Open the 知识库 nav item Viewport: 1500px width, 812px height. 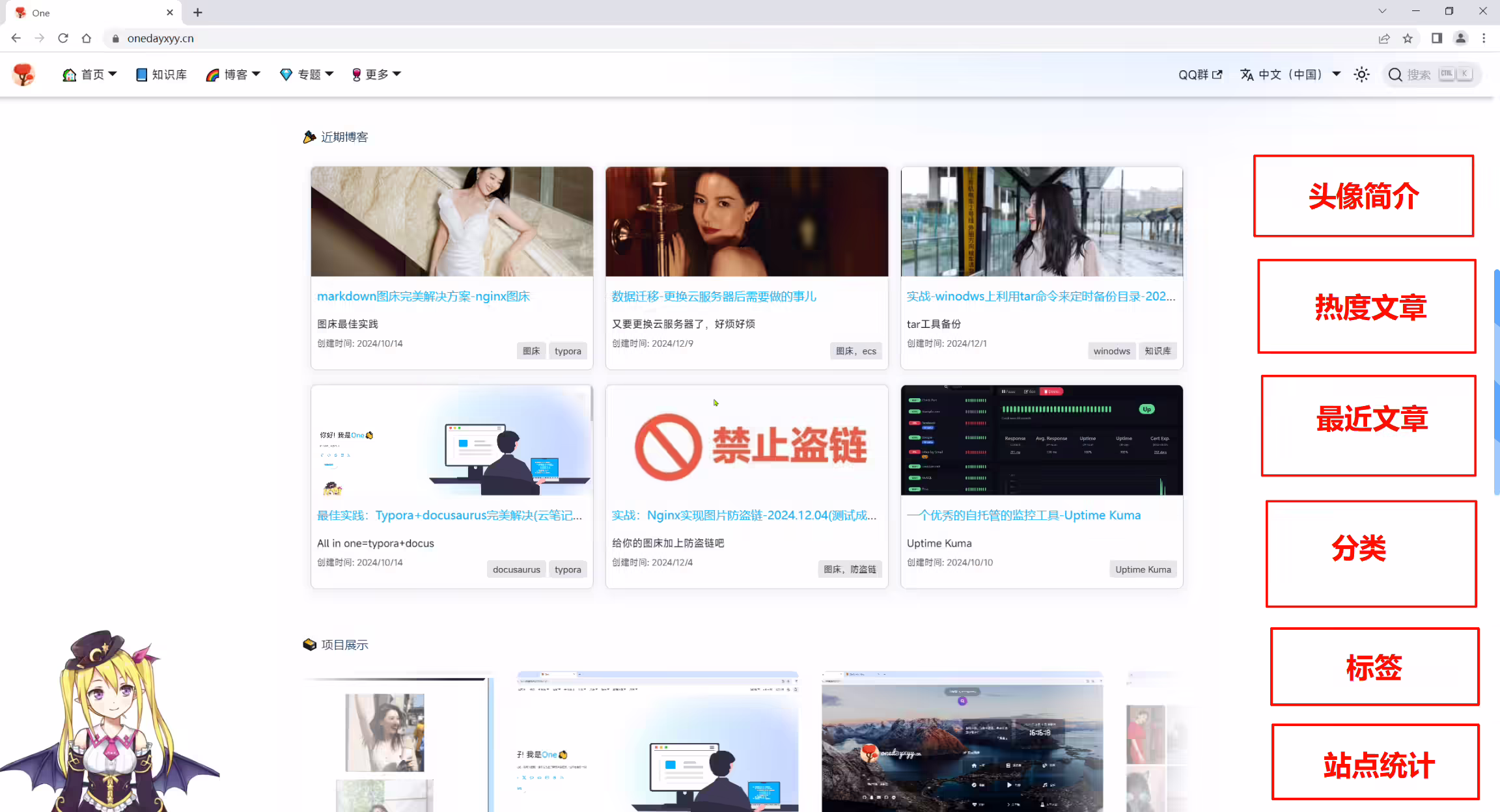tap(161, 75)
